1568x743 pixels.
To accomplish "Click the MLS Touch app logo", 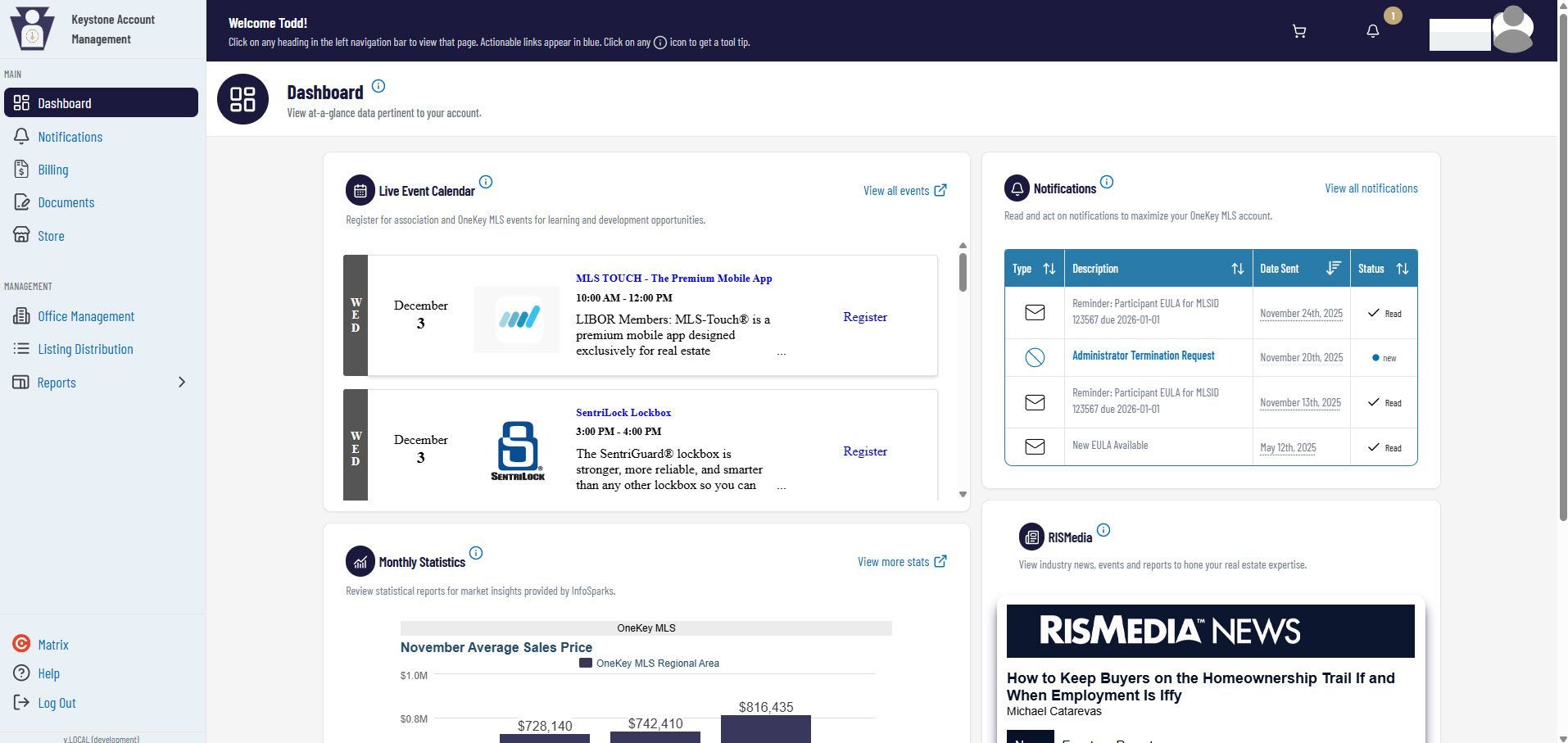I will (517, 319).
